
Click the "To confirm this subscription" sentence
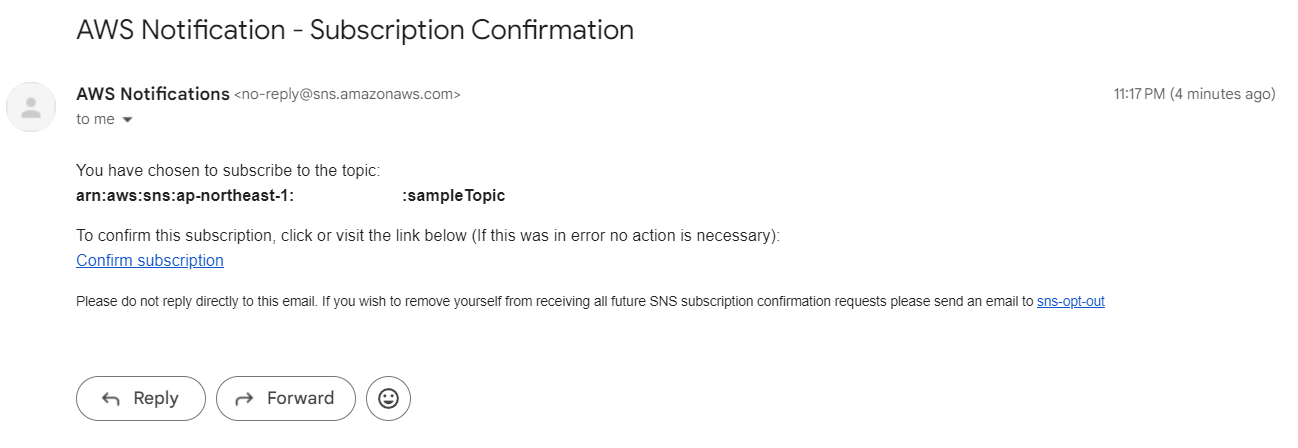point(428,236)
